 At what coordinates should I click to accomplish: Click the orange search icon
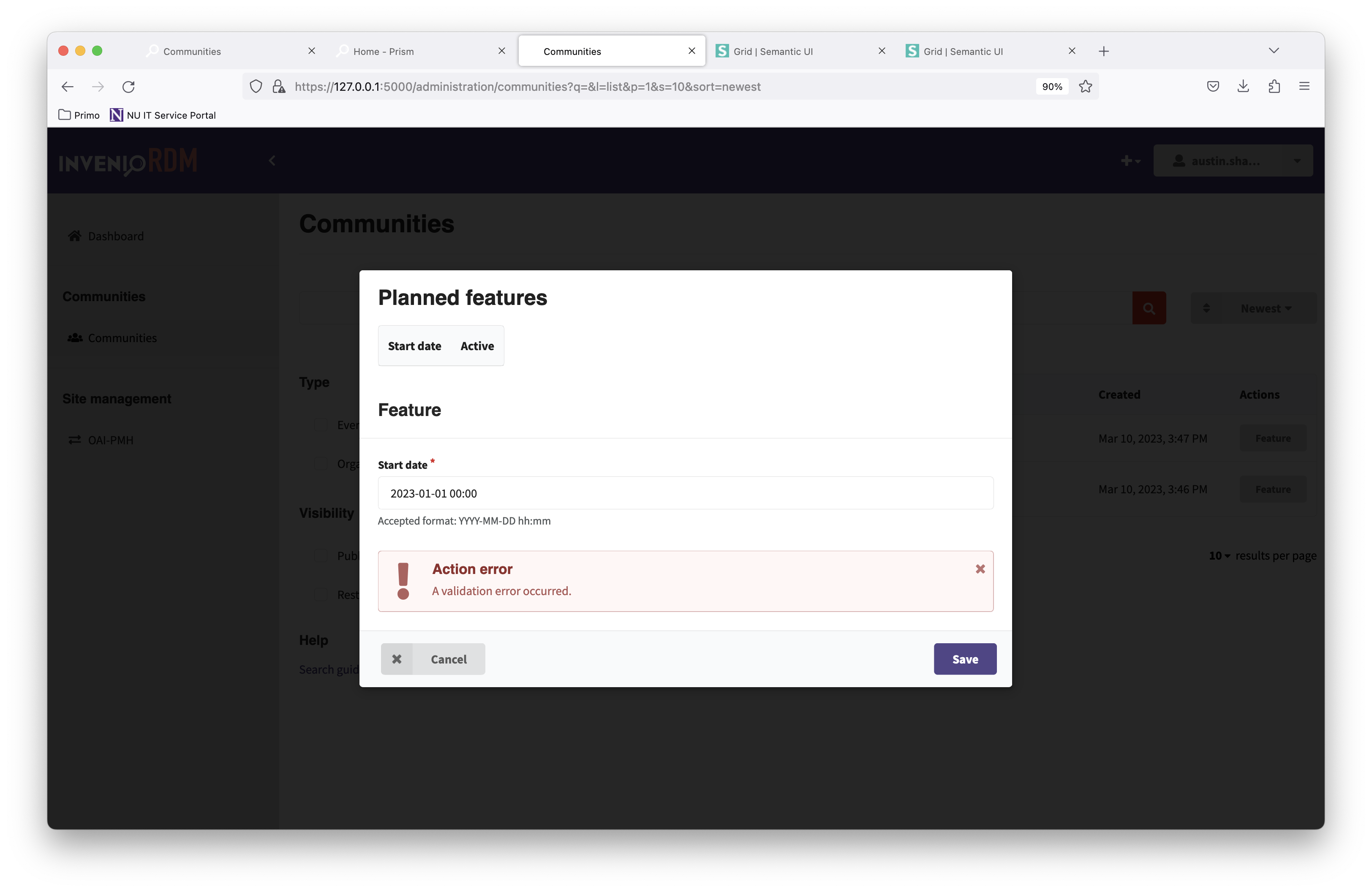[1148, 308]
